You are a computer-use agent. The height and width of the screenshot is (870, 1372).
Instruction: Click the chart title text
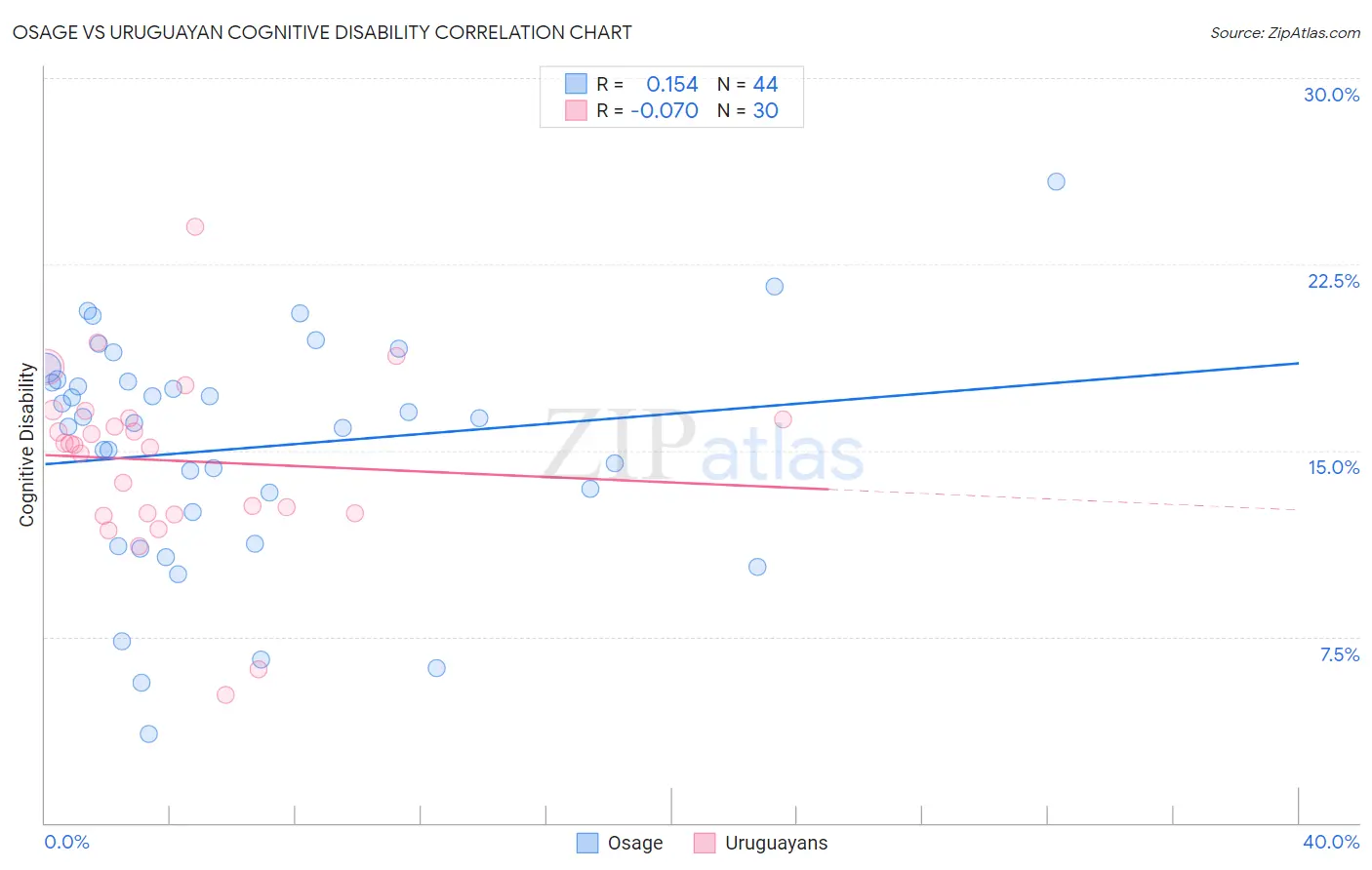[322, 32]
